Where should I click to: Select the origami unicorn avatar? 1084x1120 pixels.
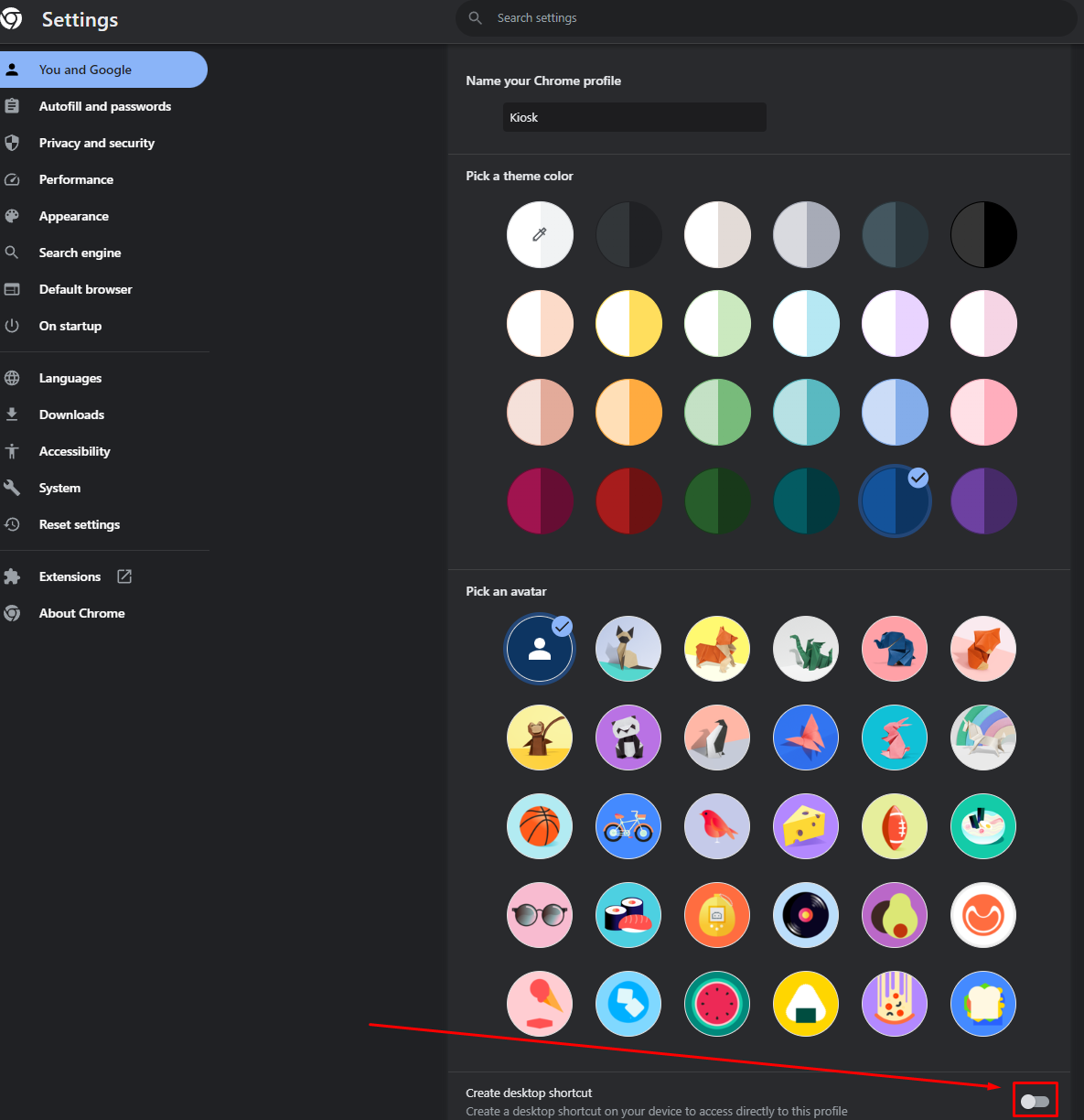984,738
